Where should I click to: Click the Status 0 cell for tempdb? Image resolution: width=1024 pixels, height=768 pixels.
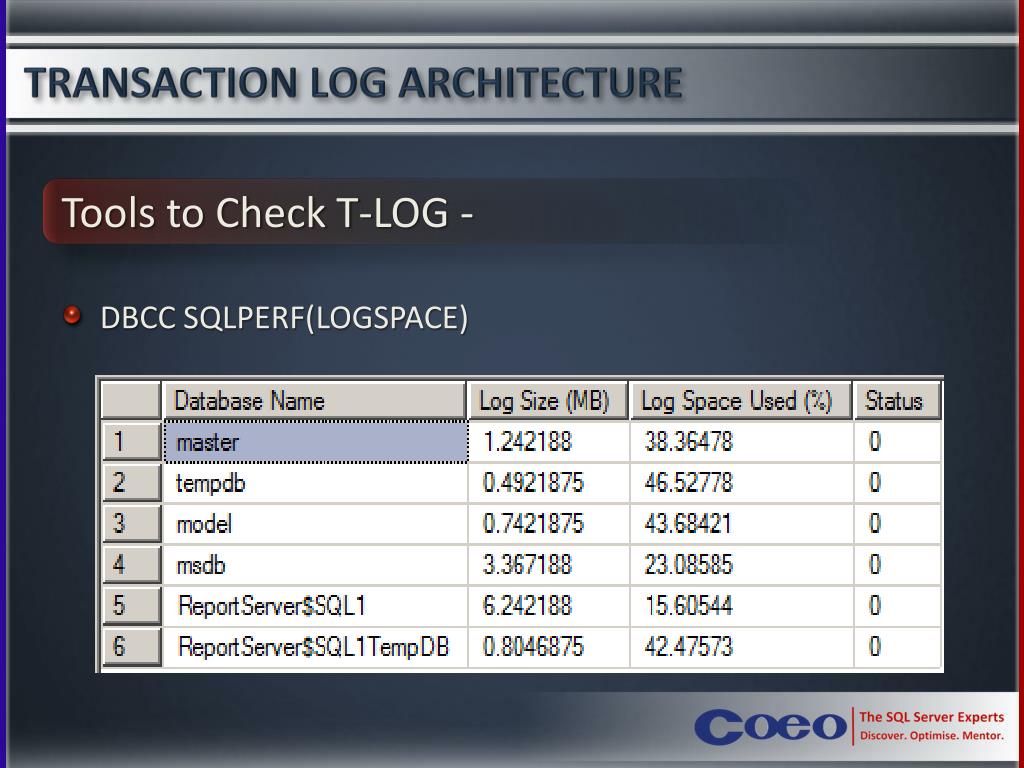pyautogui.click(x=898, y=483)
